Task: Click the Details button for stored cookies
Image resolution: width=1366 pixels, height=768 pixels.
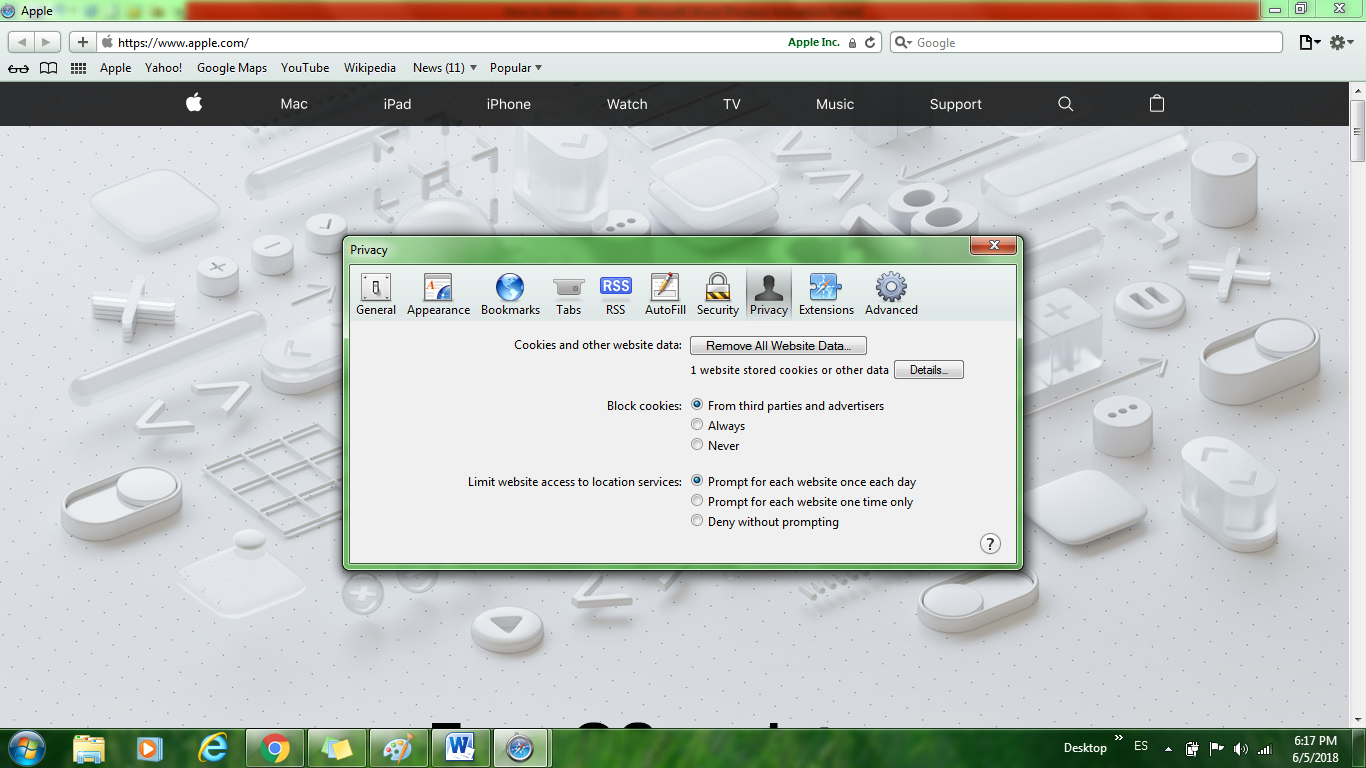Action: pyautogui.click(x=929, y=370)
